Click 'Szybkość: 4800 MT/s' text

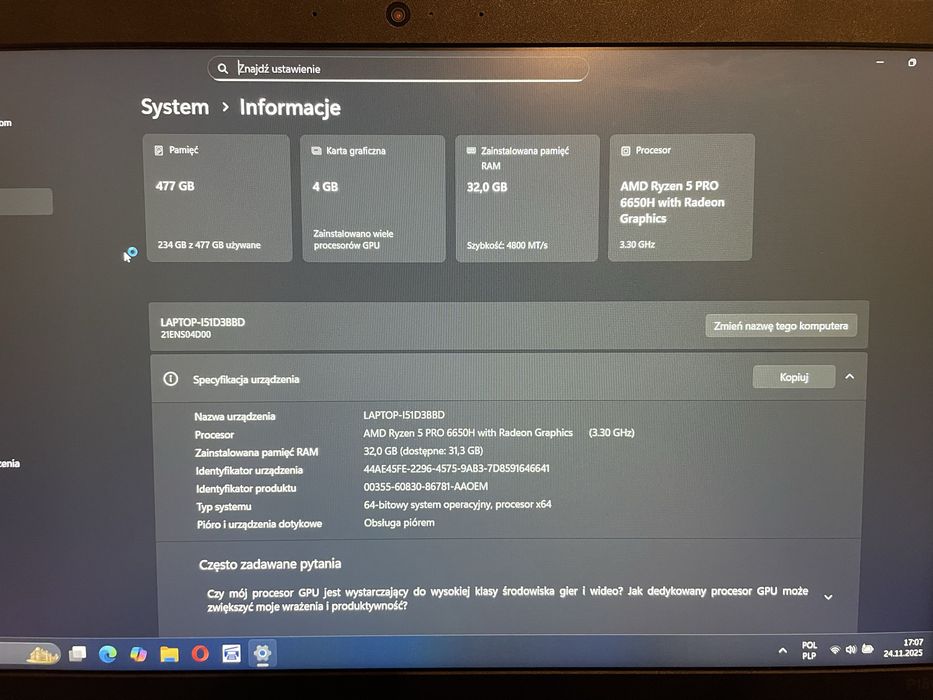pos(507,245)
